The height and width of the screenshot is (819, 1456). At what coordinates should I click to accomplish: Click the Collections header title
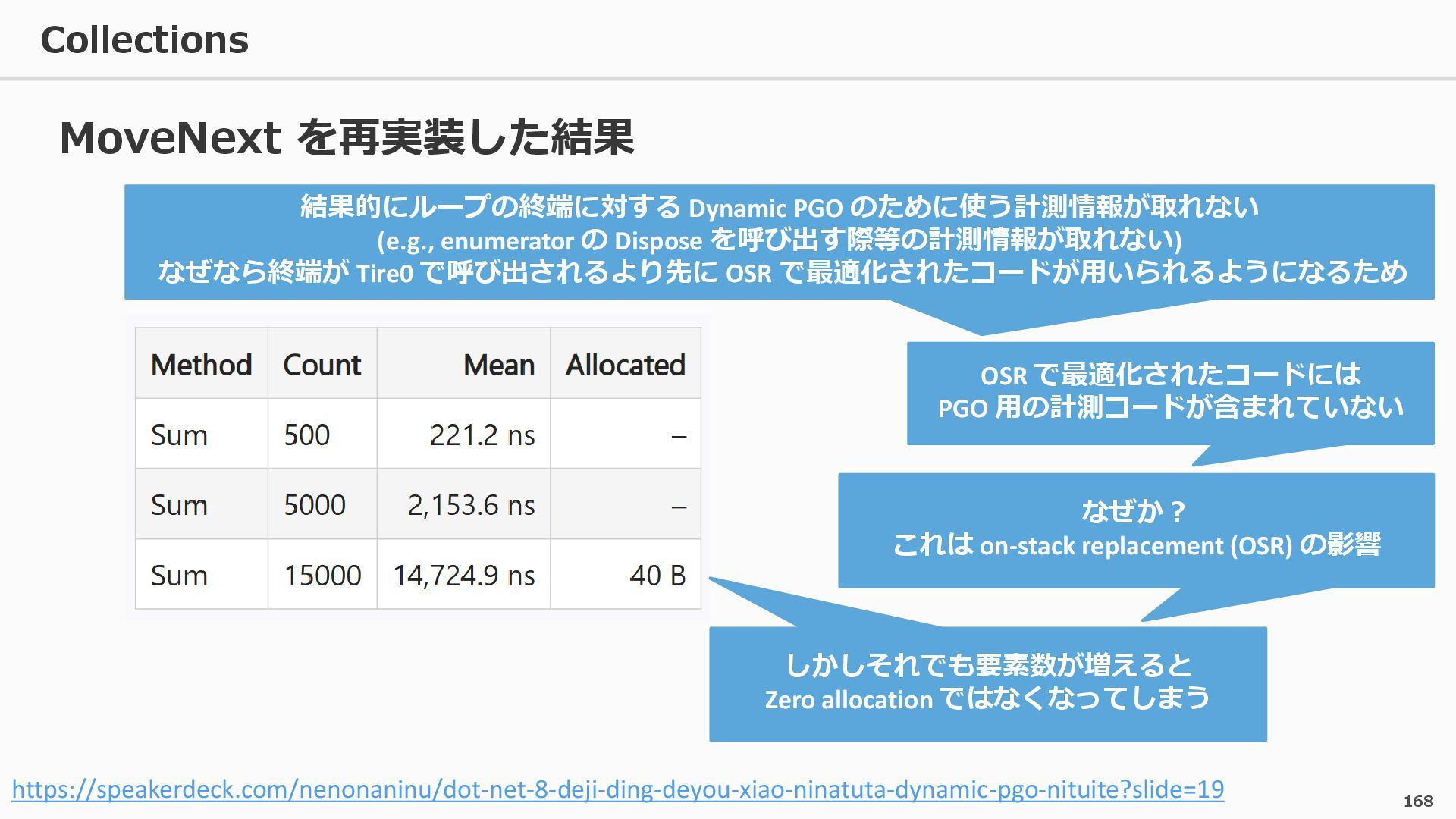[x=144, y=39]
